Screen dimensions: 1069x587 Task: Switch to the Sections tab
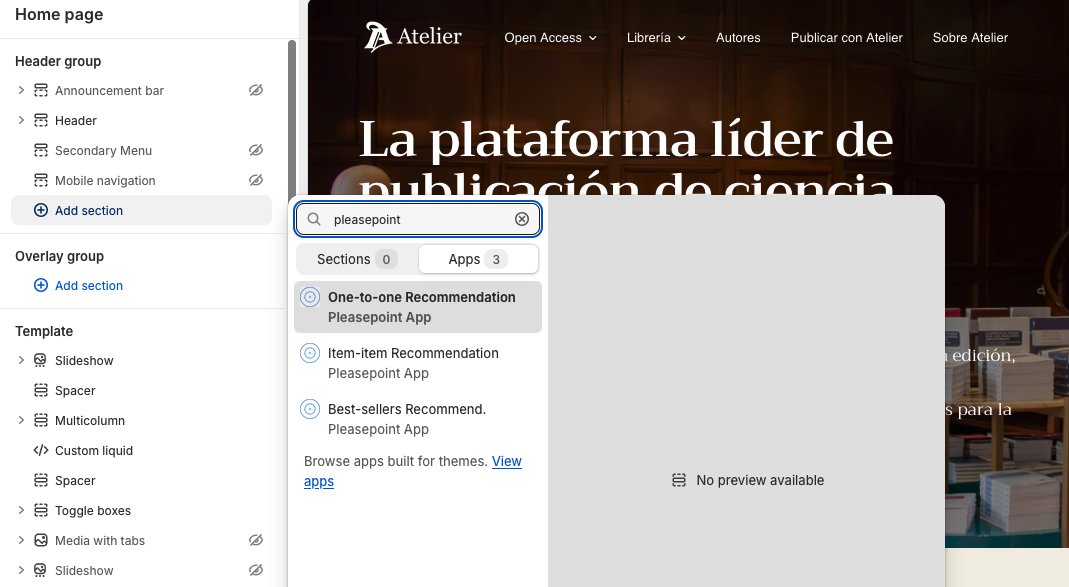(356, 259)
